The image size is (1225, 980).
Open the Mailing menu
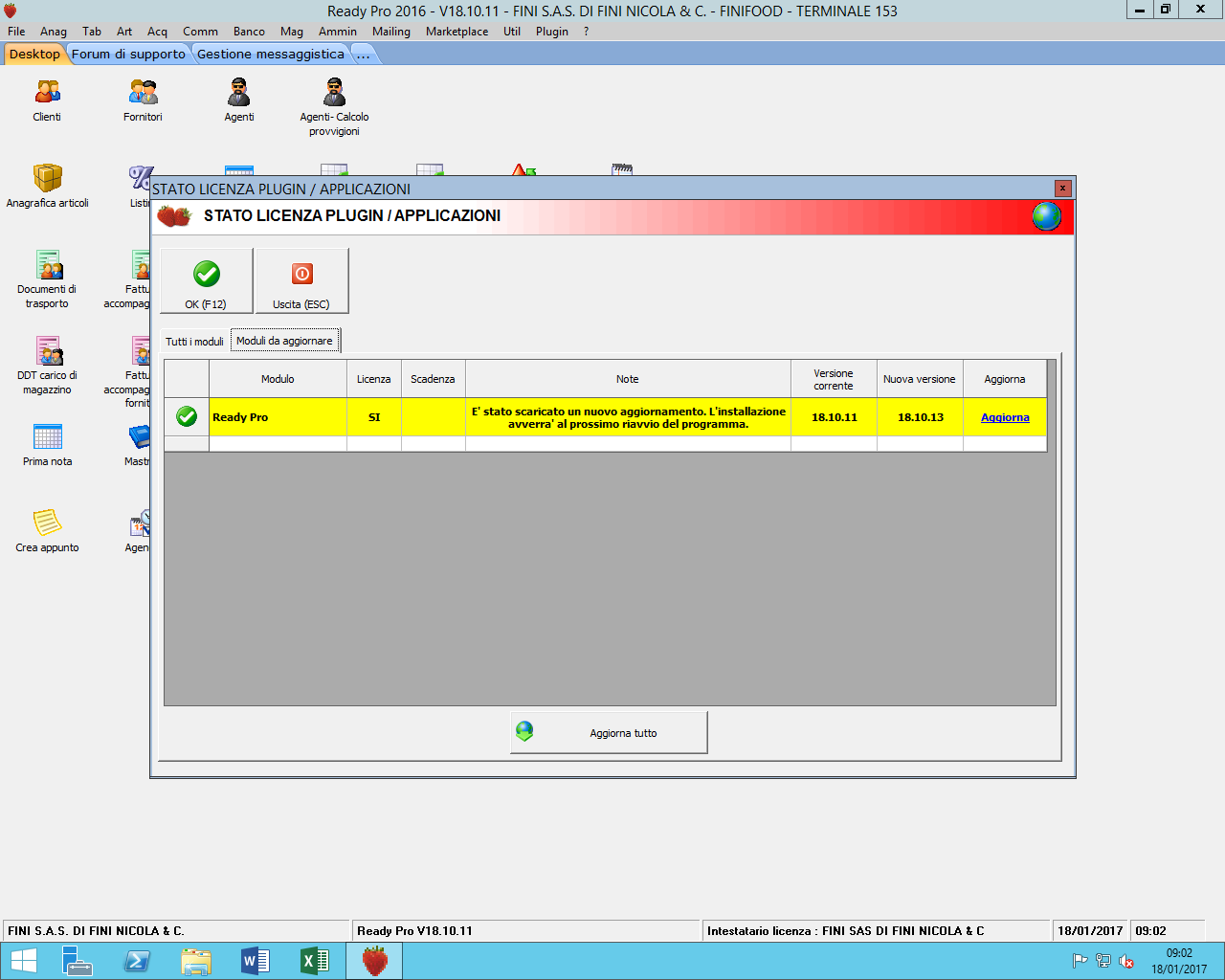(391, 32)
